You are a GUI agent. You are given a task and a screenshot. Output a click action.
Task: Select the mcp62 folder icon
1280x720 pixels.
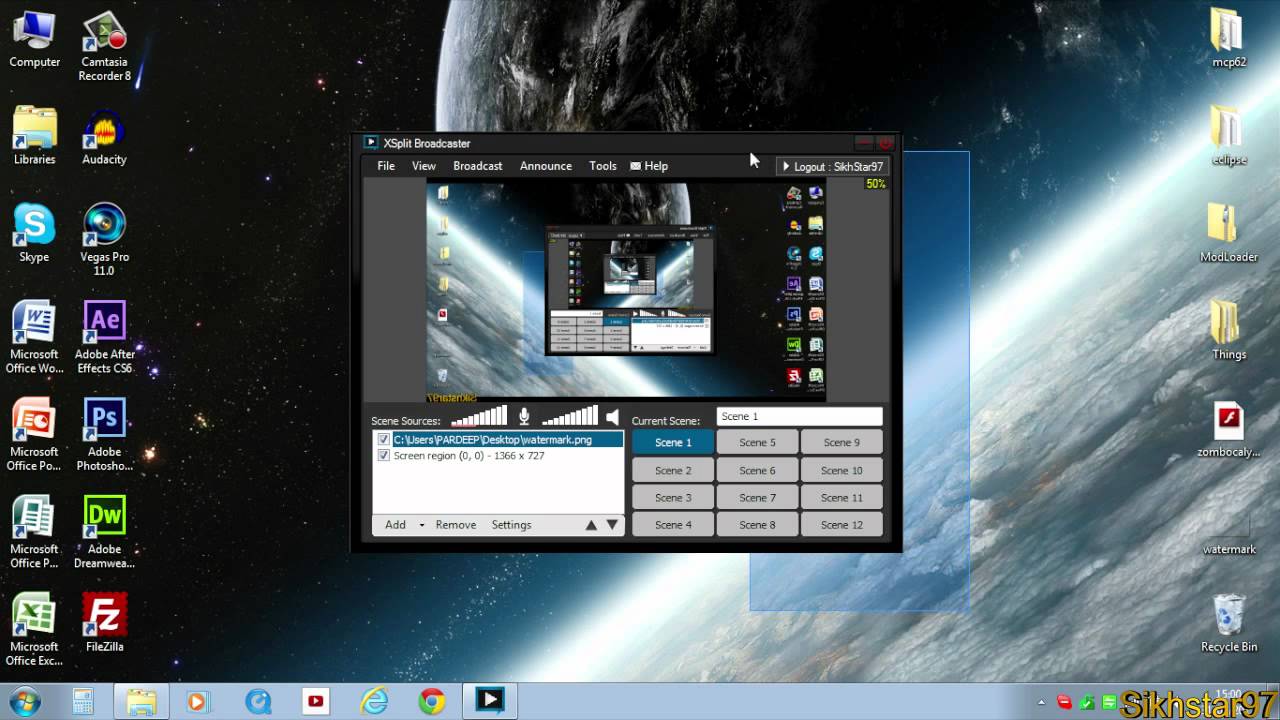[x=1229, y=40]
